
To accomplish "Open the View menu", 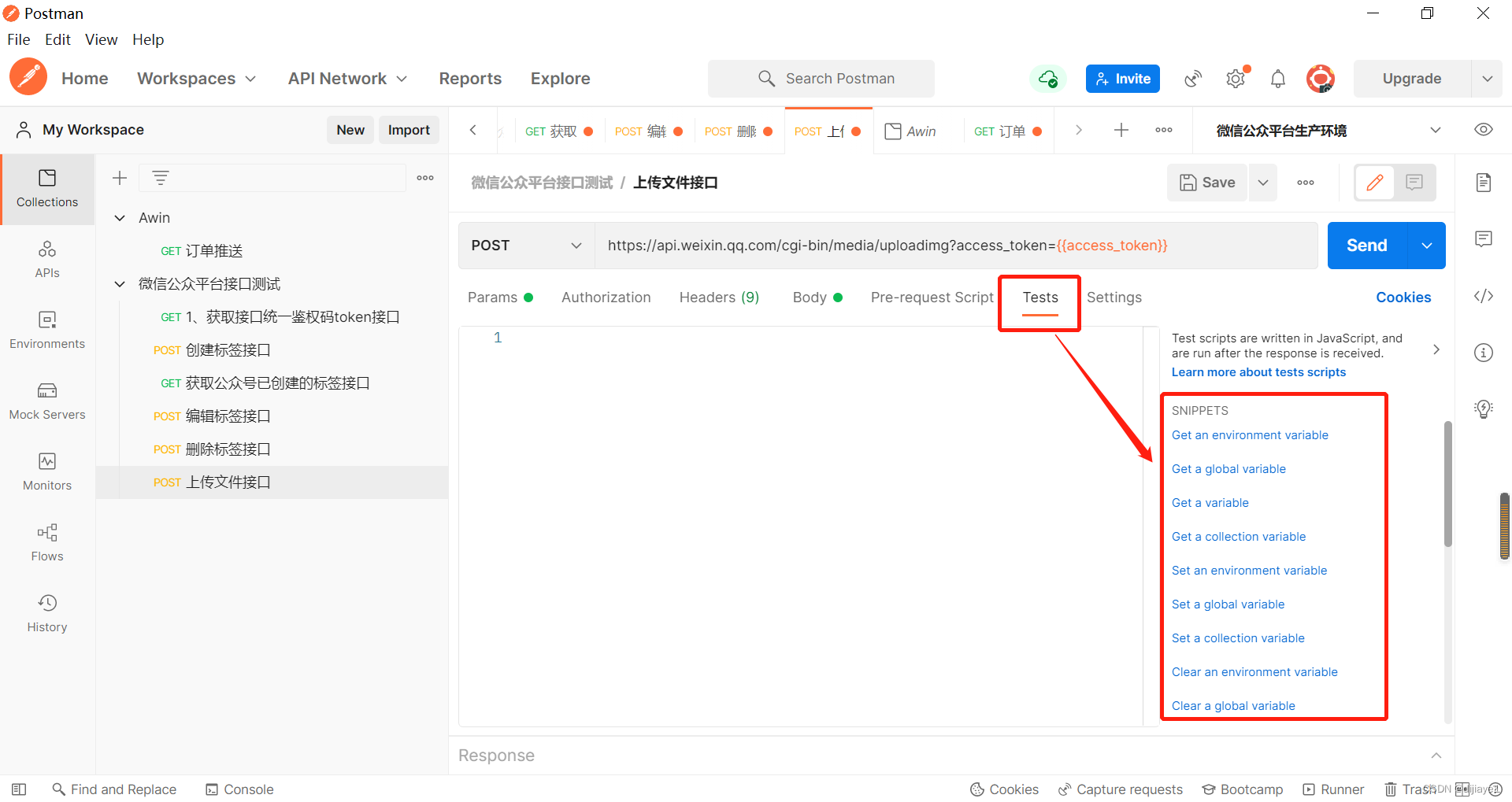I will click(x=102, y=39).
